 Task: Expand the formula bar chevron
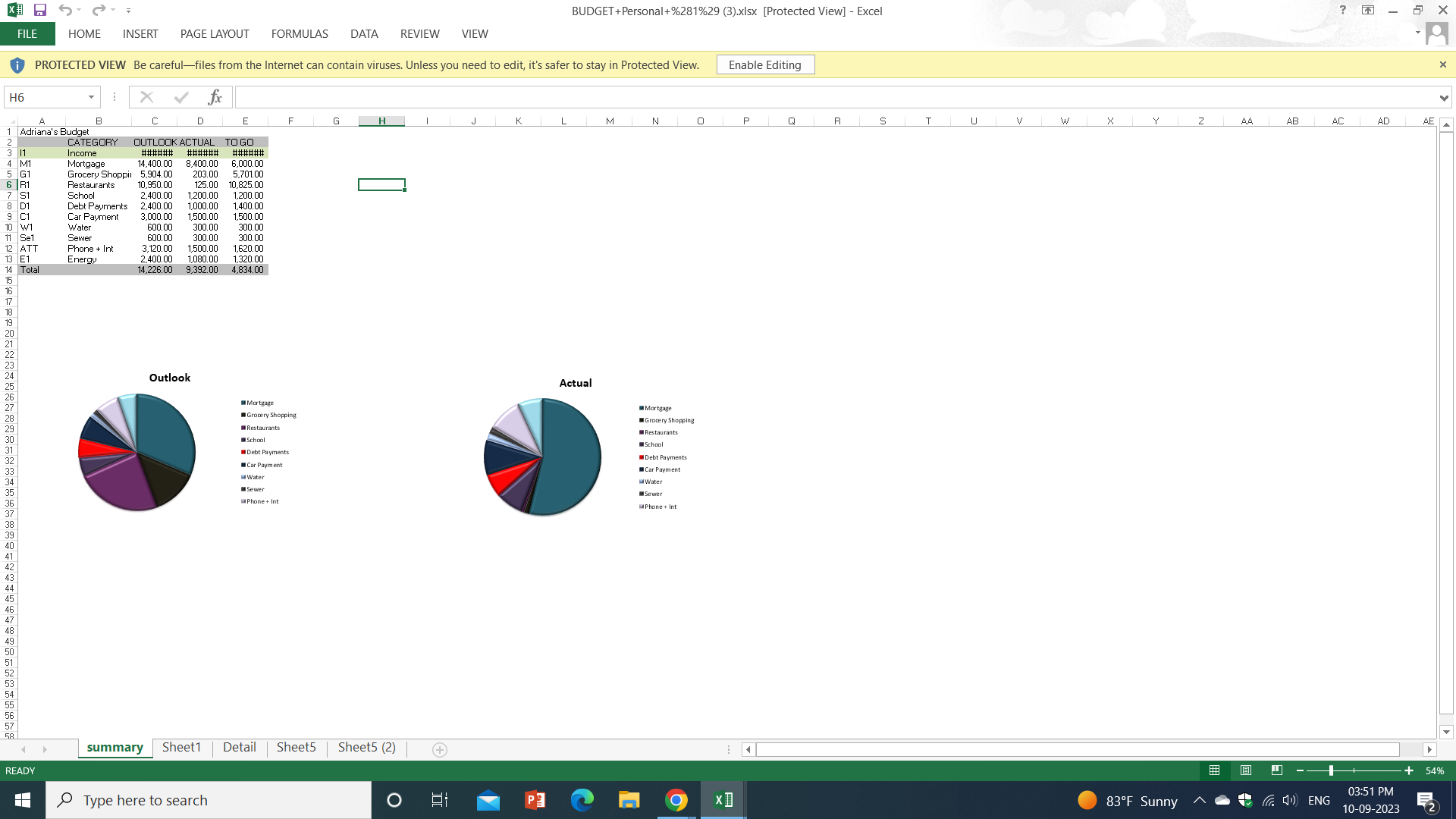tap(1443, 98)
